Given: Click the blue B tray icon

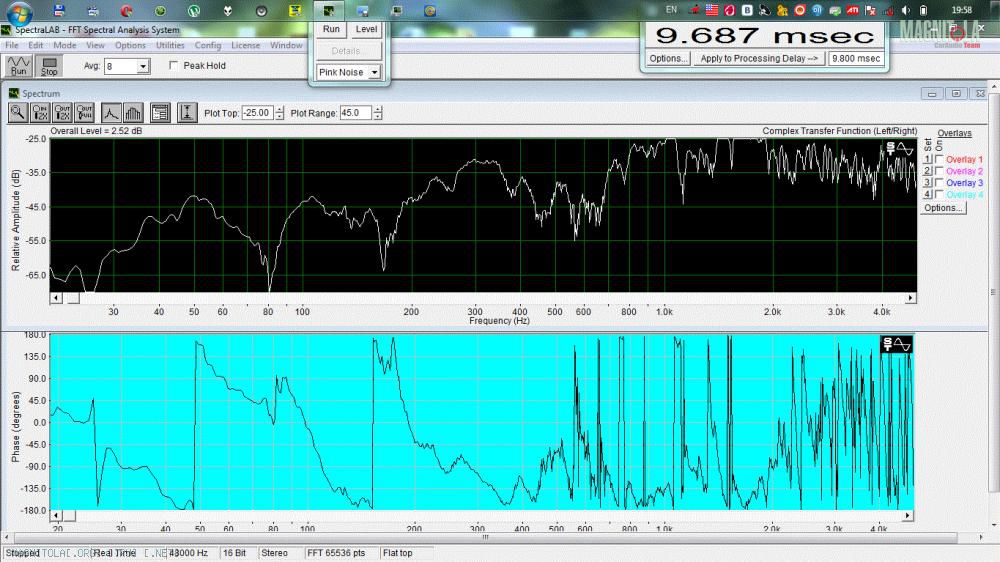Looking at the screenshot, I should 747,10.
